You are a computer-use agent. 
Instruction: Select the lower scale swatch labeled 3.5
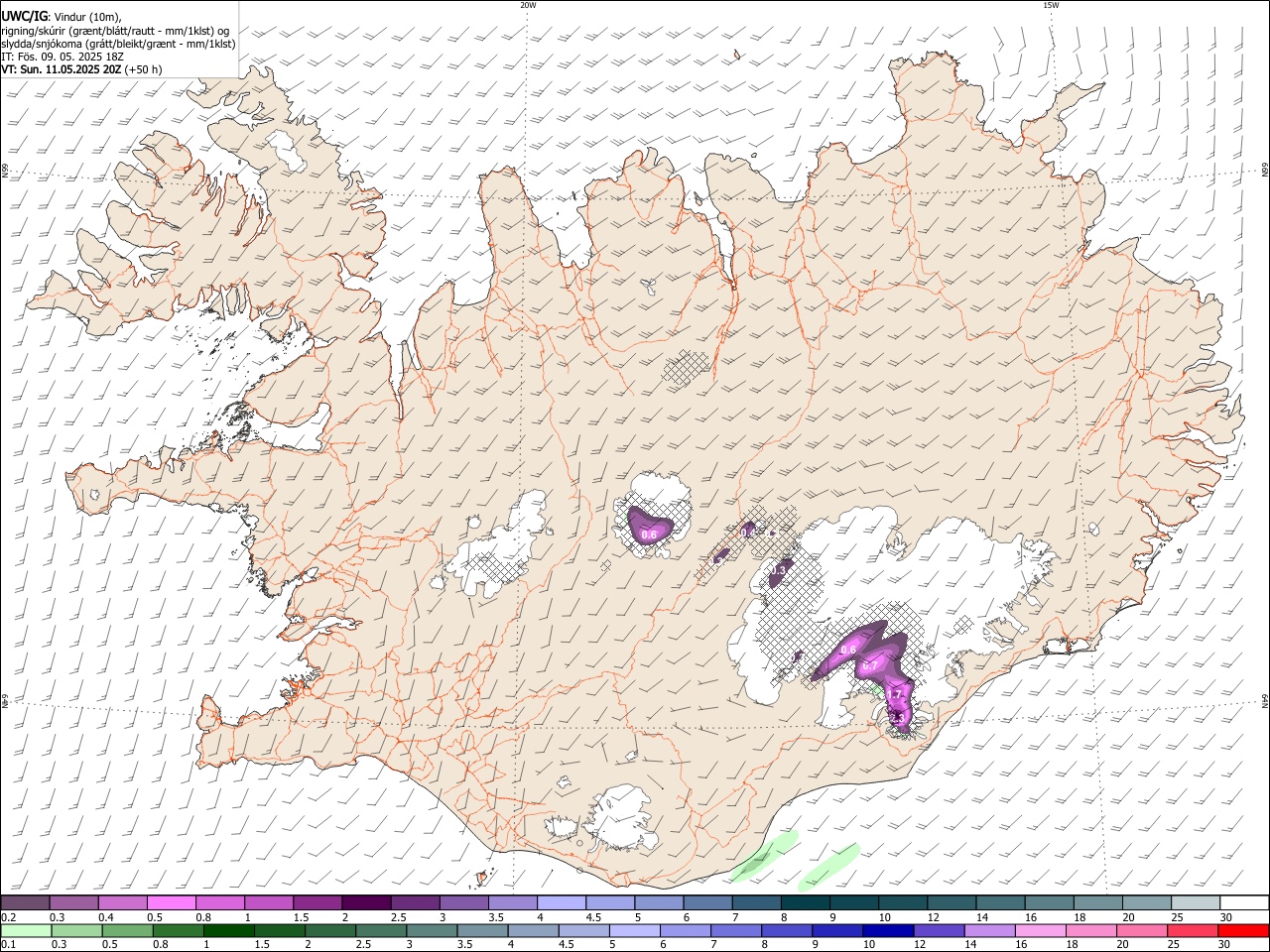click(x=482, y=930)
